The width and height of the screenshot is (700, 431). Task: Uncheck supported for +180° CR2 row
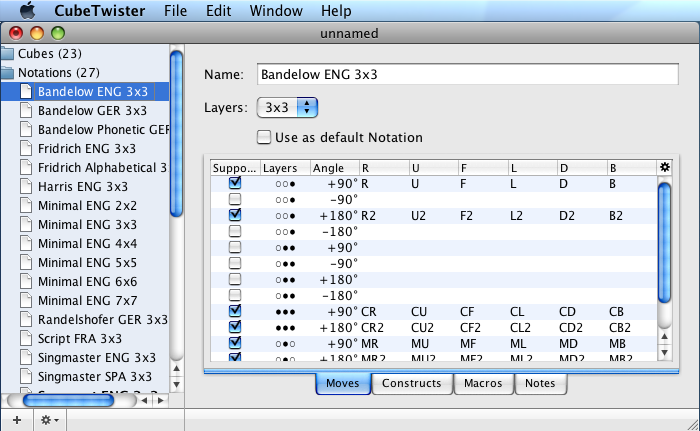coord(235,327)
